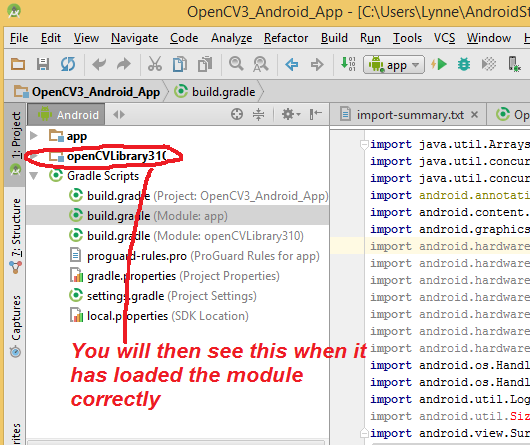Image resolution: width=530 pixels, height=445 pixels.
Task: Click the Scroll from Source target icon
Action: click(237, 114)
